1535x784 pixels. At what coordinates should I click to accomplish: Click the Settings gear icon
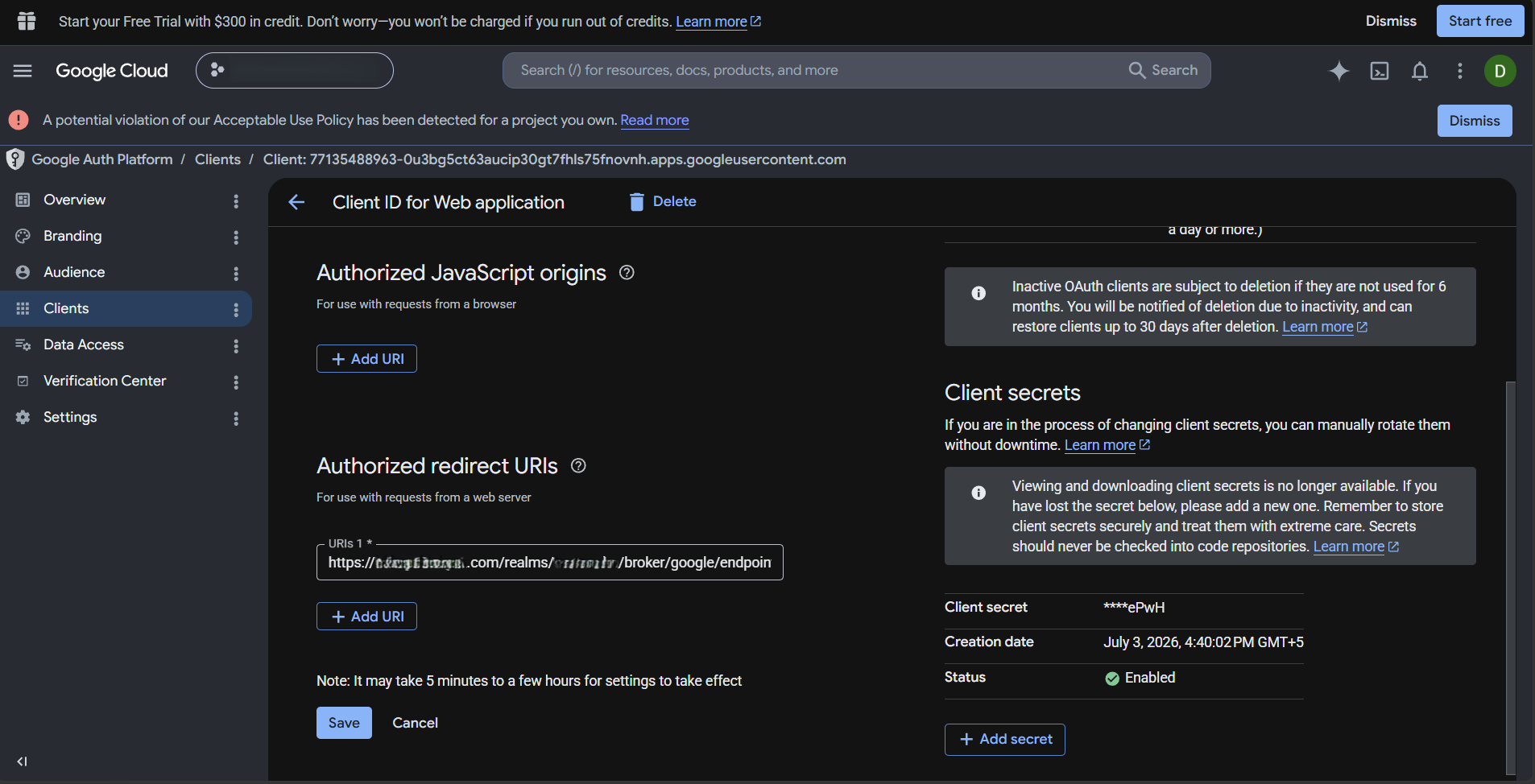tap(23, 417)
